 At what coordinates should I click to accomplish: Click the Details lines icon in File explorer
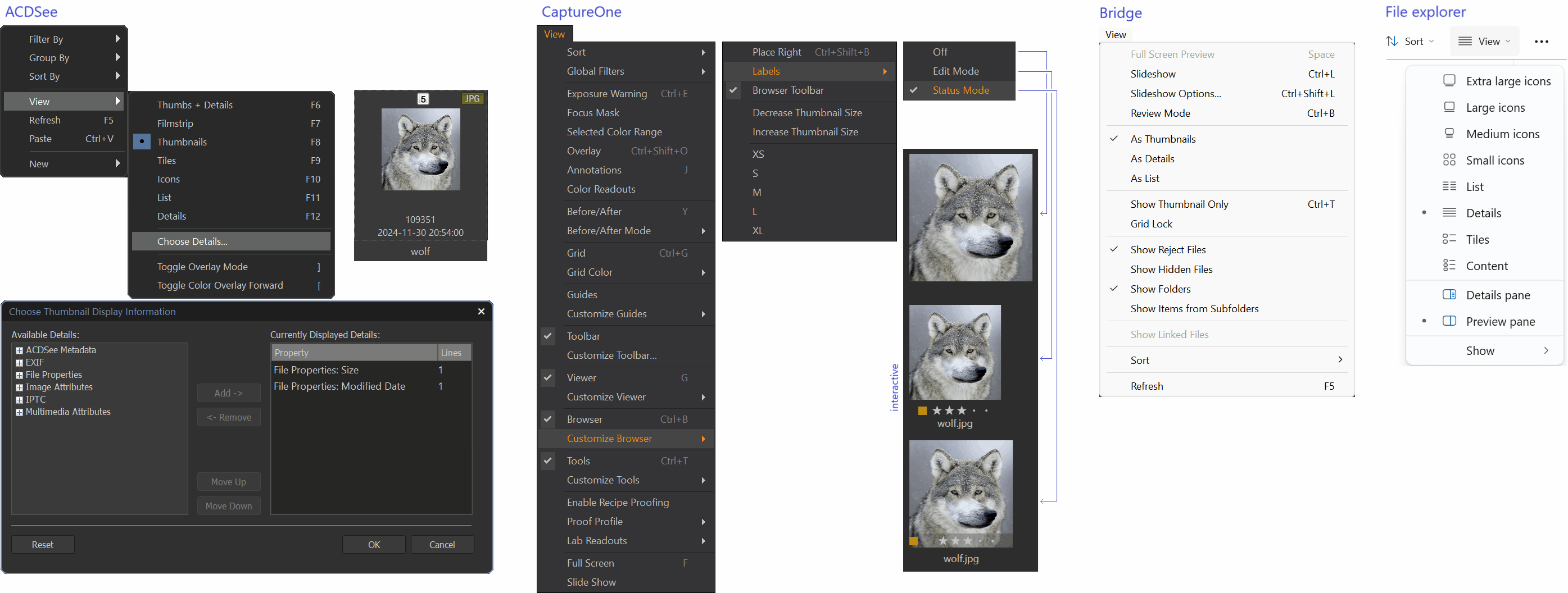(1449, 213)
